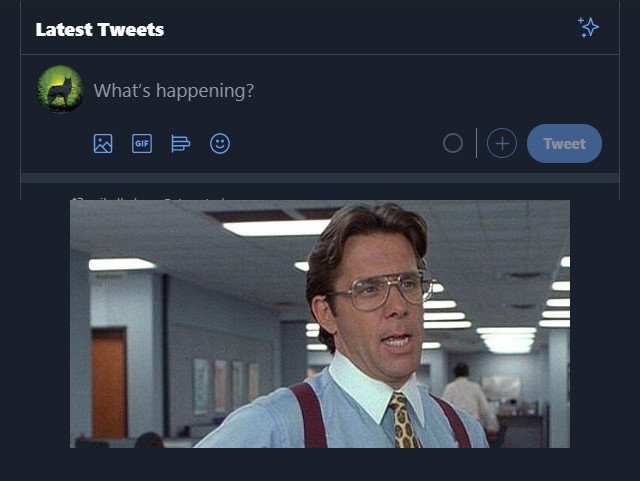Open the profile avatar picture

[x=60, y=89]
